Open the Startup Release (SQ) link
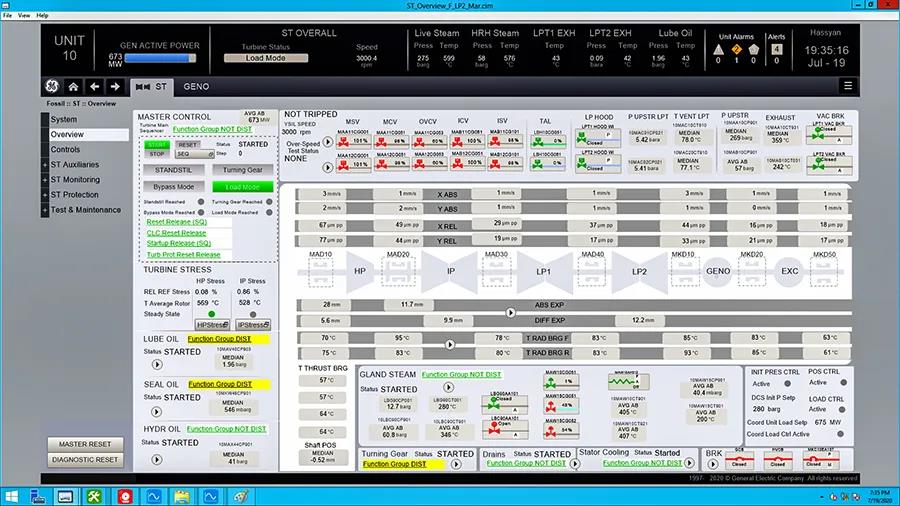The height and width of the screenshot is (506, 900). coord(179,243)
